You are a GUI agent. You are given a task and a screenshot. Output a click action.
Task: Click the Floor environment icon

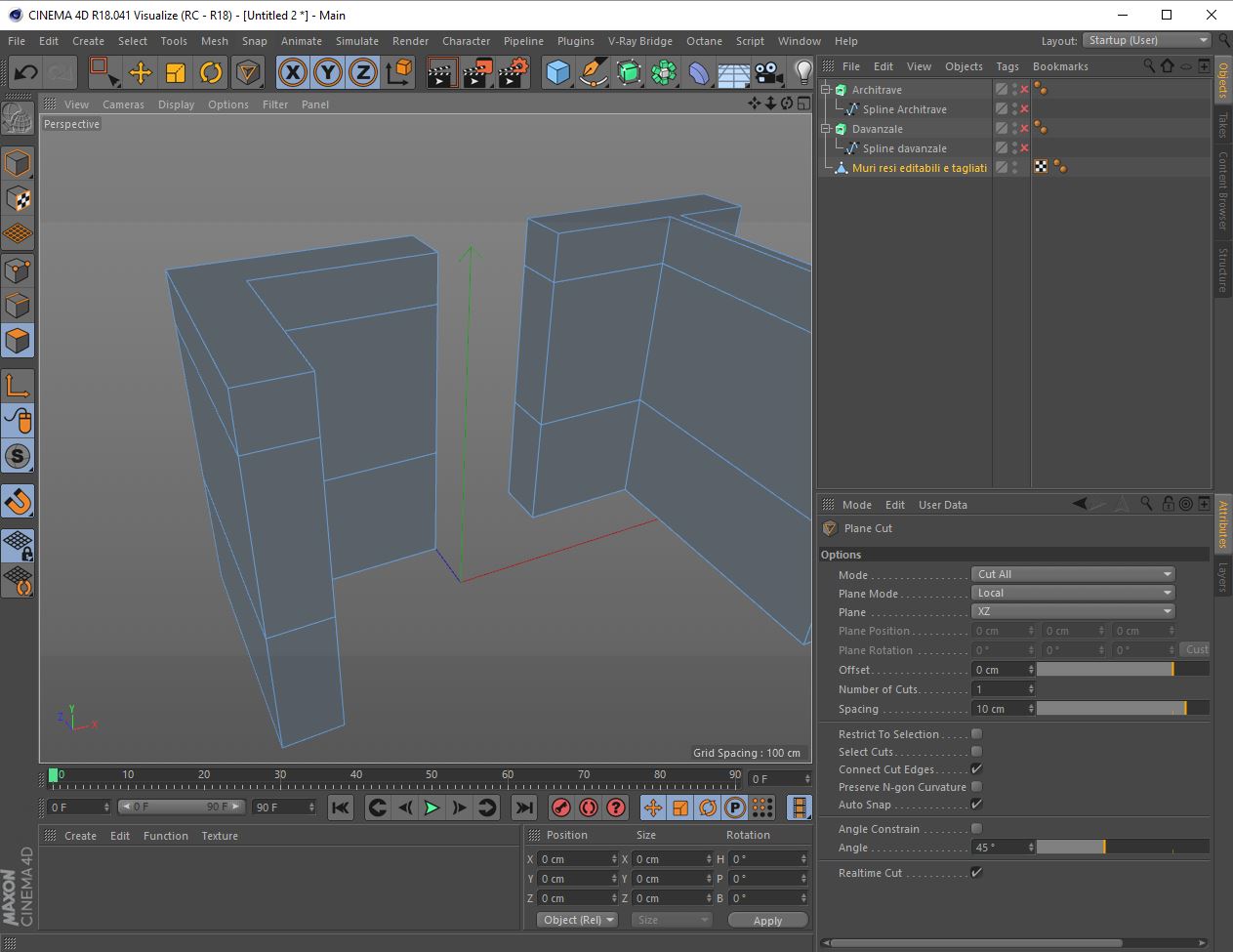[734, 72]
